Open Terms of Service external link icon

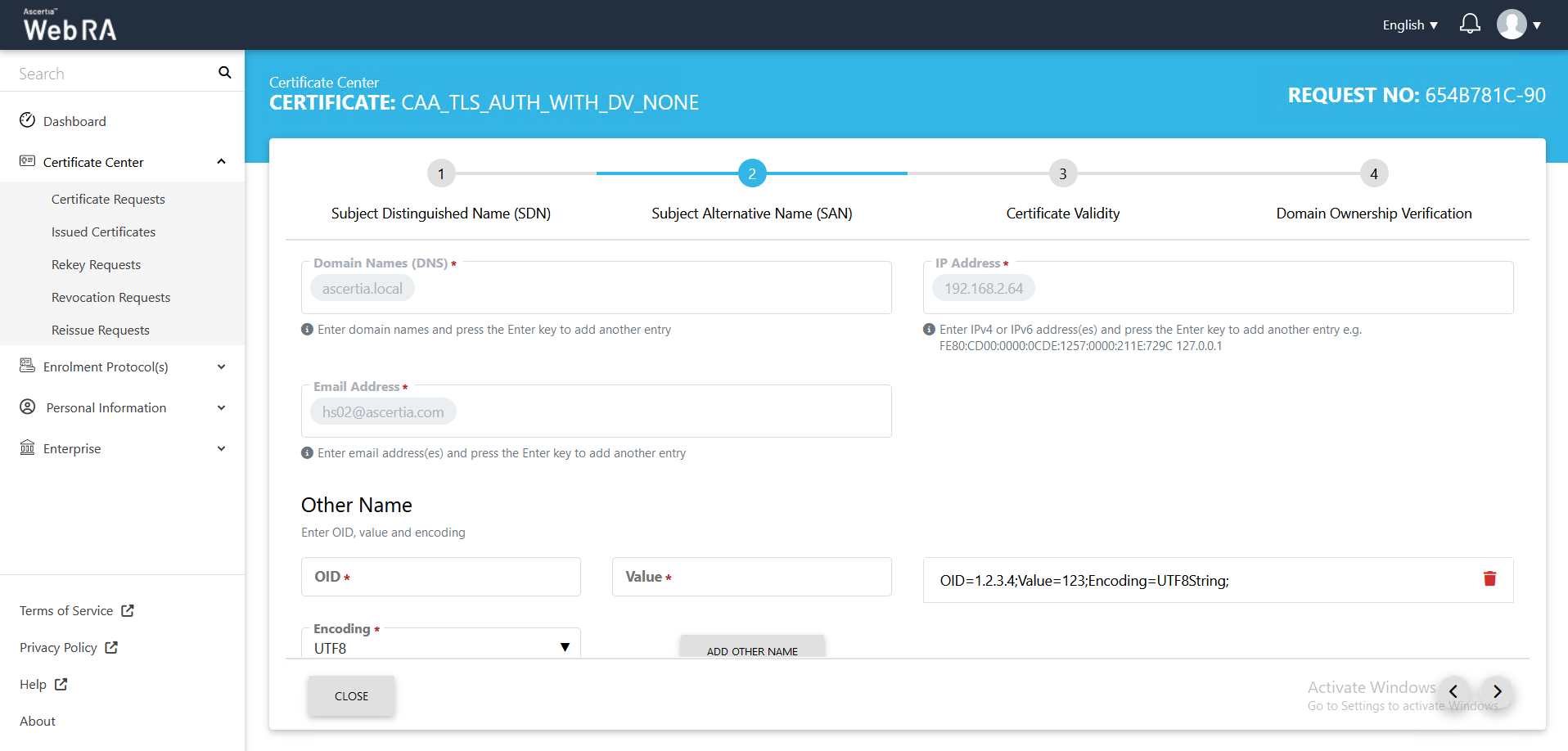pyautogui.click(x=128, y=610)
